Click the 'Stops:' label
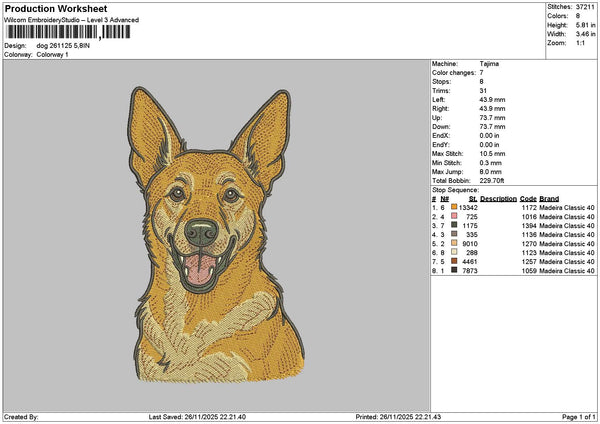 [442, 82]
